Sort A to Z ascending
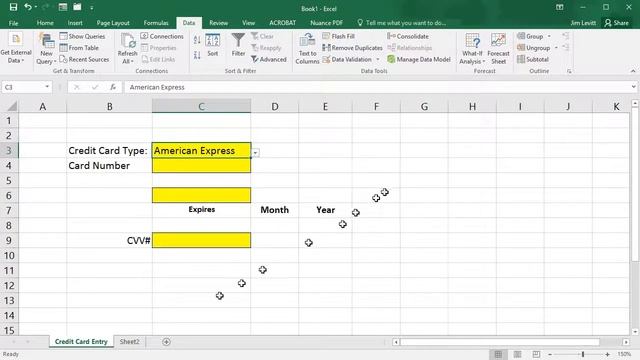This screenshot has width=640, height=360. [197, 40]
